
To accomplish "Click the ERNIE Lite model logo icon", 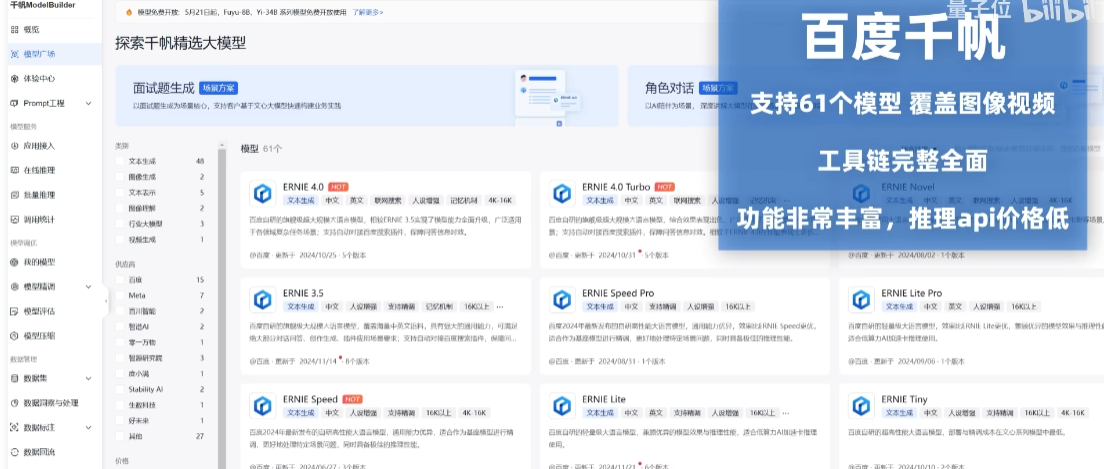I will (563, 405).
